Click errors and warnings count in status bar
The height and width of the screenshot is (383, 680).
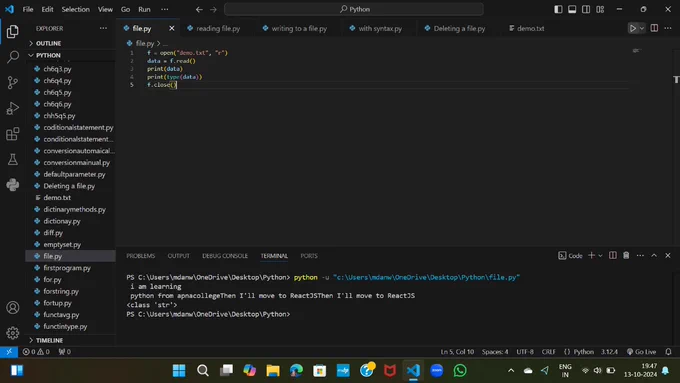pyautogui.click(x=36, y=352)
